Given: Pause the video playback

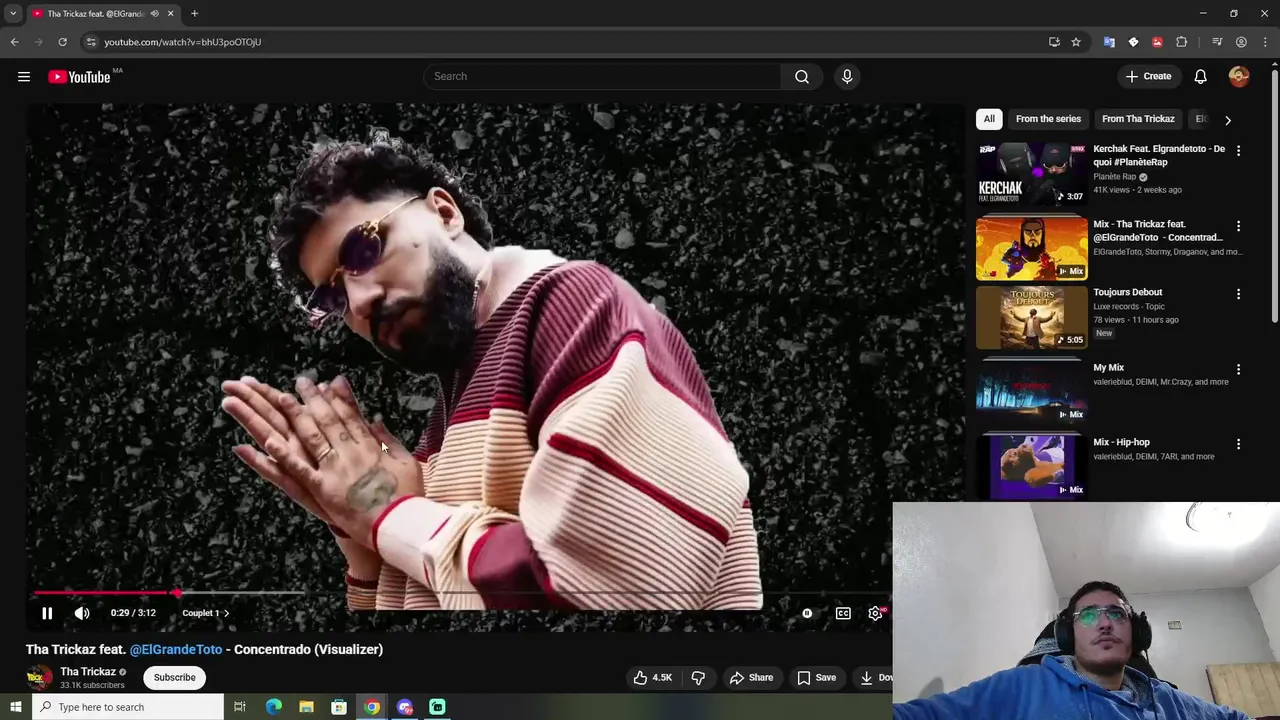Looking at the screenshot, I should [x=47, y=613].
